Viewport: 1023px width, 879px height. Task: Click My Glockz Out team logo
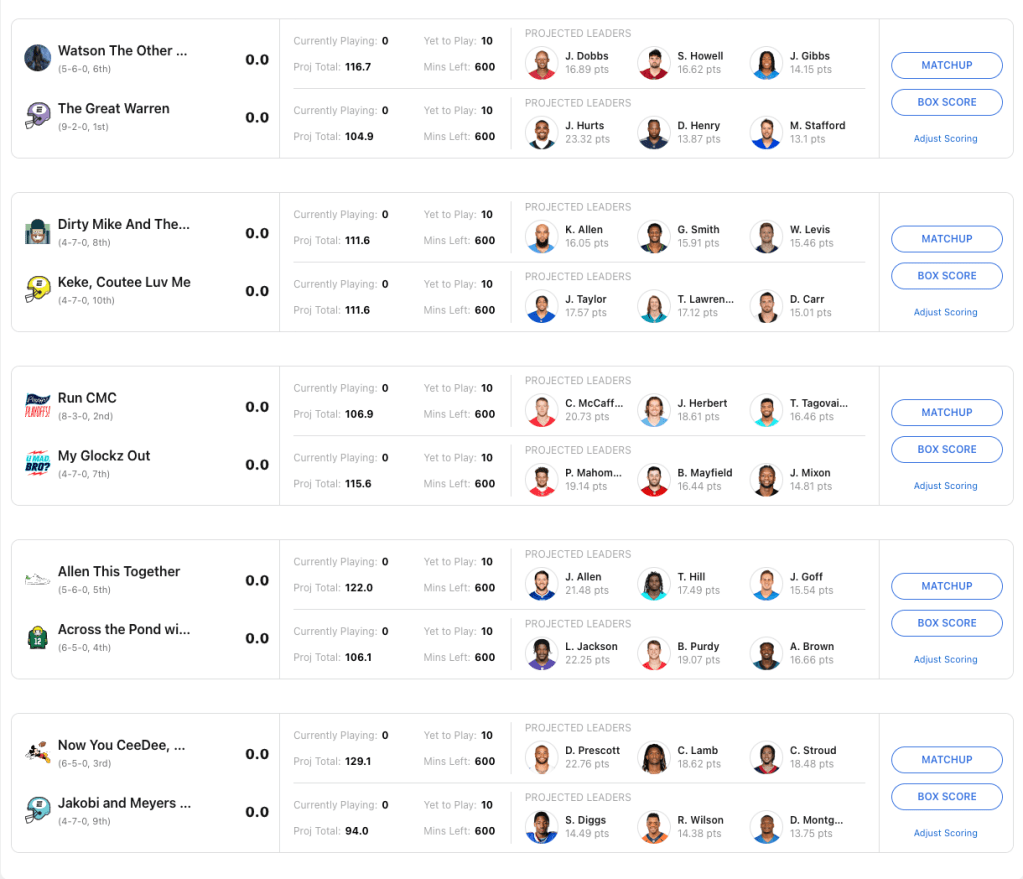point(38,463)
